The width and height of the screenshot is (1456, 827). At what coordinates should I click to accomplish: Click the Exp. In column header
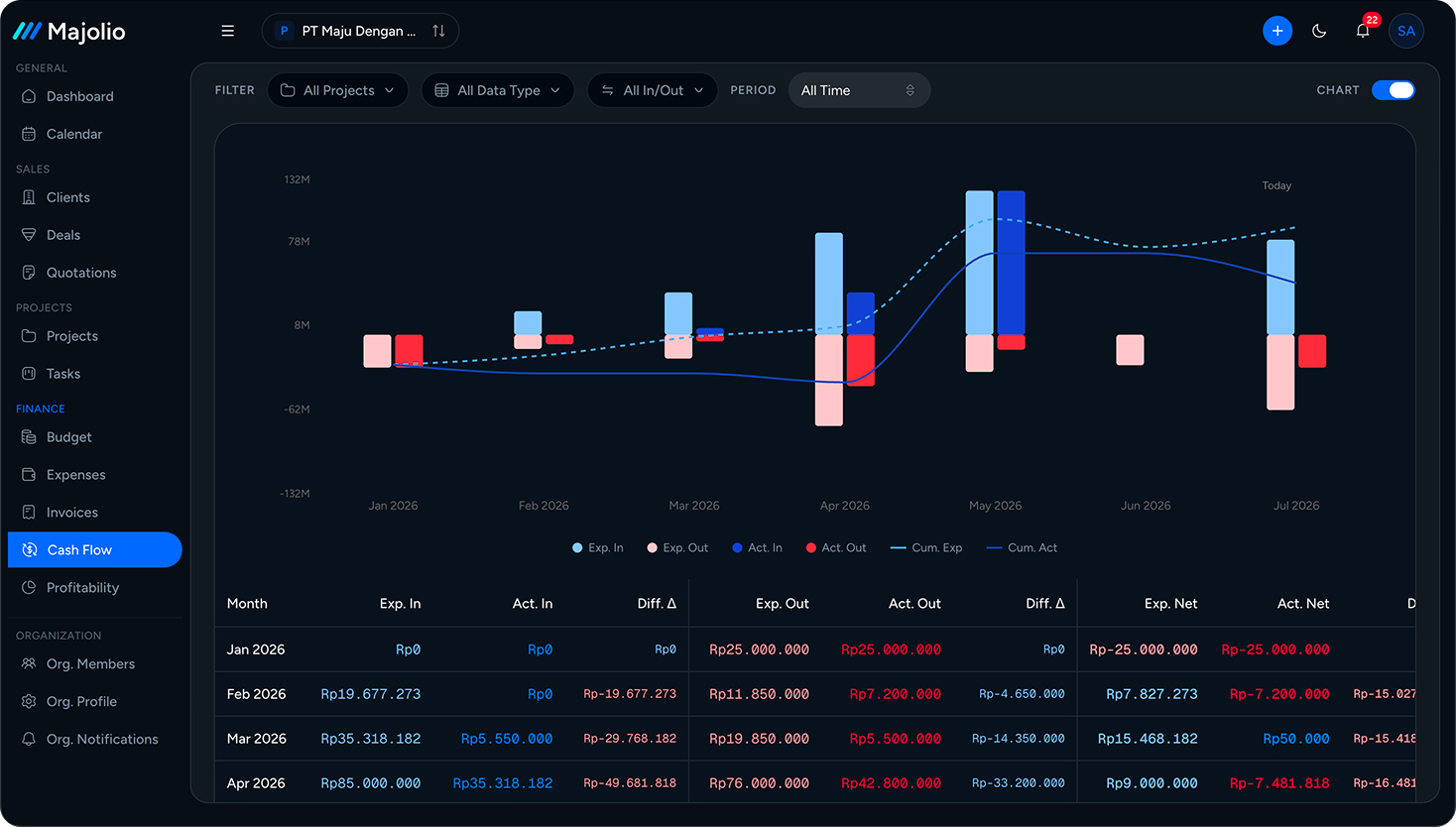(x=400, y=604)
